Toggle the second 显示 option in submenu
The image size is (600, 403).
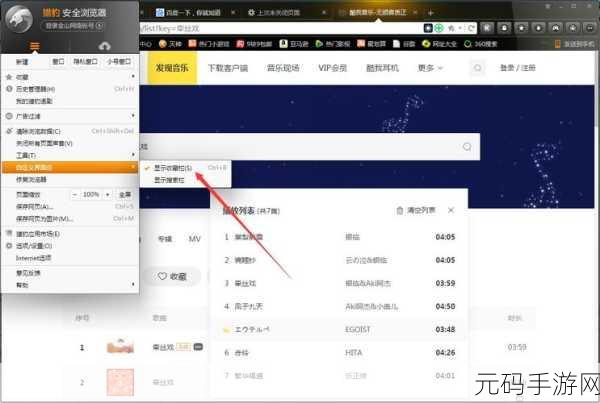click(186, 180)
